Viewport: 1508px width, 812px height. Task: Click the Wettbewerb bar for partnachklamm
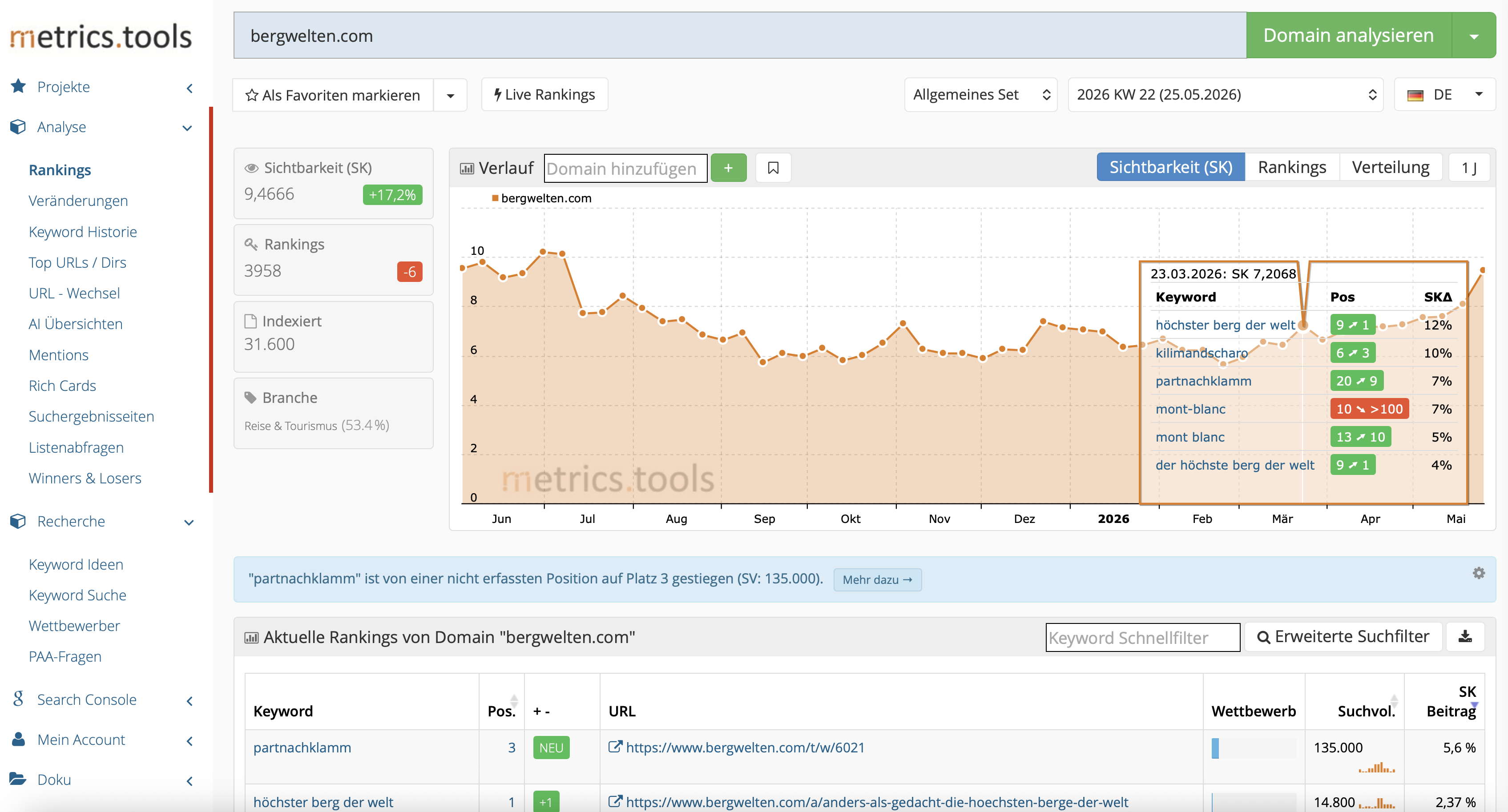(x=1254, y=748)
